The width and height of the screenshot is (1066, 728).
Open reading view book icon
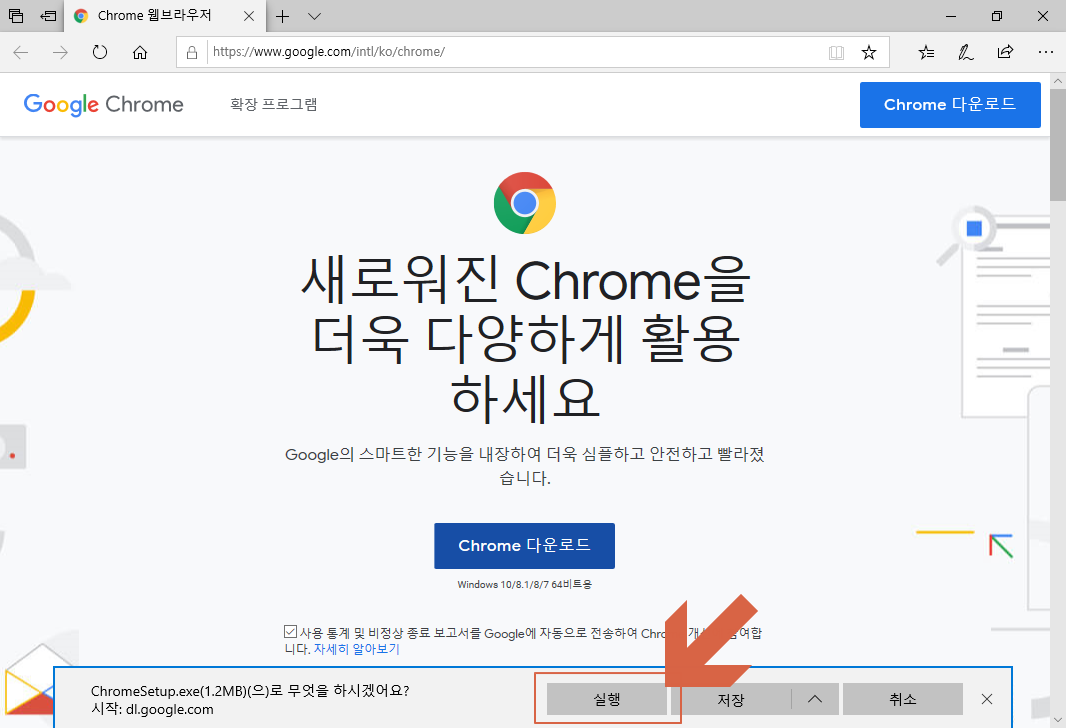pos(836,52)
